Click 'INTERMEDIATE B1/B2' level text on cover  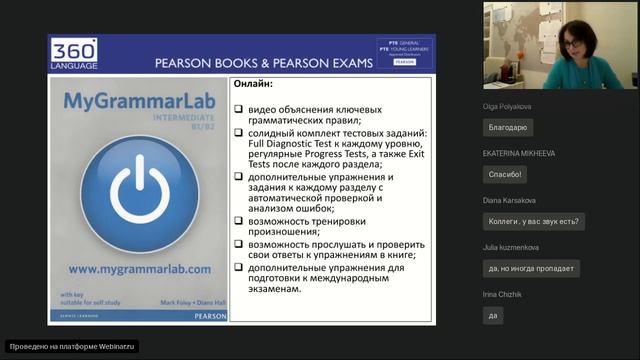point(184,122)
